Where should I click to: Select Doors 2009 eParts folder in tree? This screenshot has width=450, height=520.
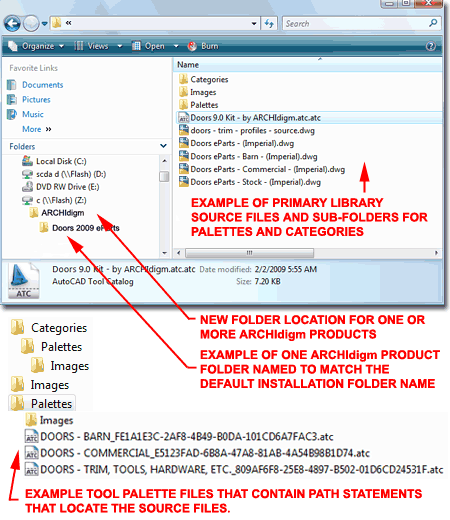pos(86,228)
